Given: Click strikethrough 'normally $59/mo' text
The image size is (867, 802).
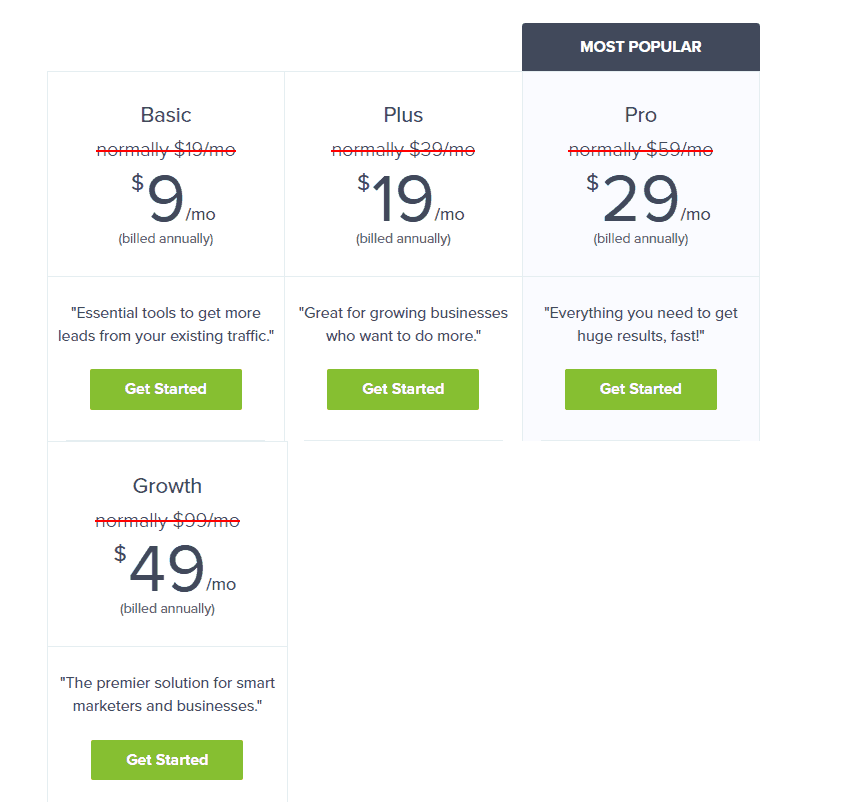Looking at the screenshot, I should tap(641, 149).
